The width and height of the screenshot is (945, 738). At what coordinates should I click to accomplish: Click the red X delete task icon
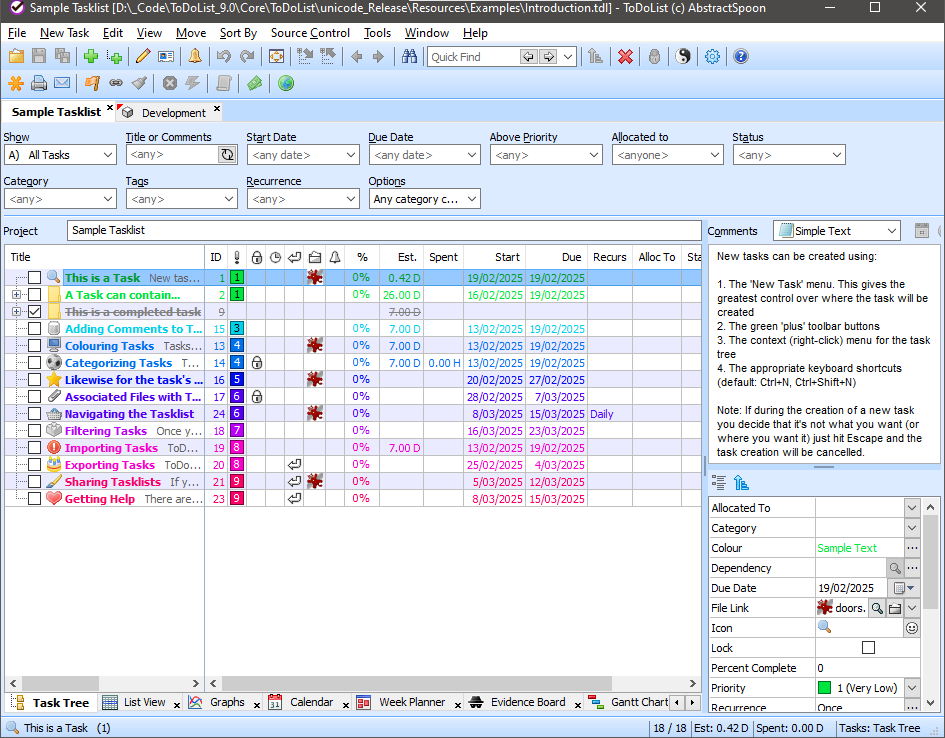click(625, 57)
